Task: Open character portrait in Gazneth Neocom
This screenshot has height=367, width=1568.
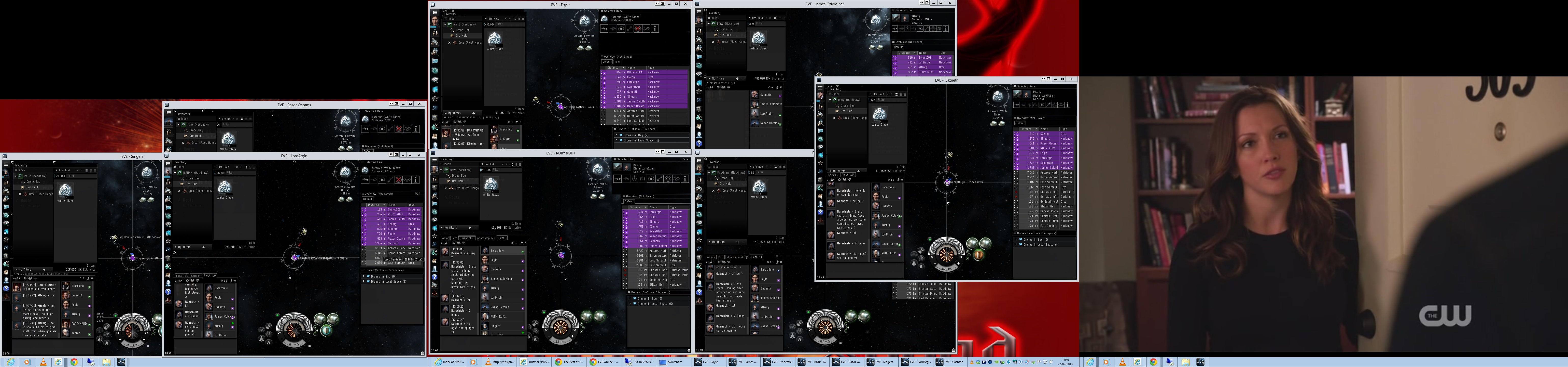Action: click(x=820, y=96)
